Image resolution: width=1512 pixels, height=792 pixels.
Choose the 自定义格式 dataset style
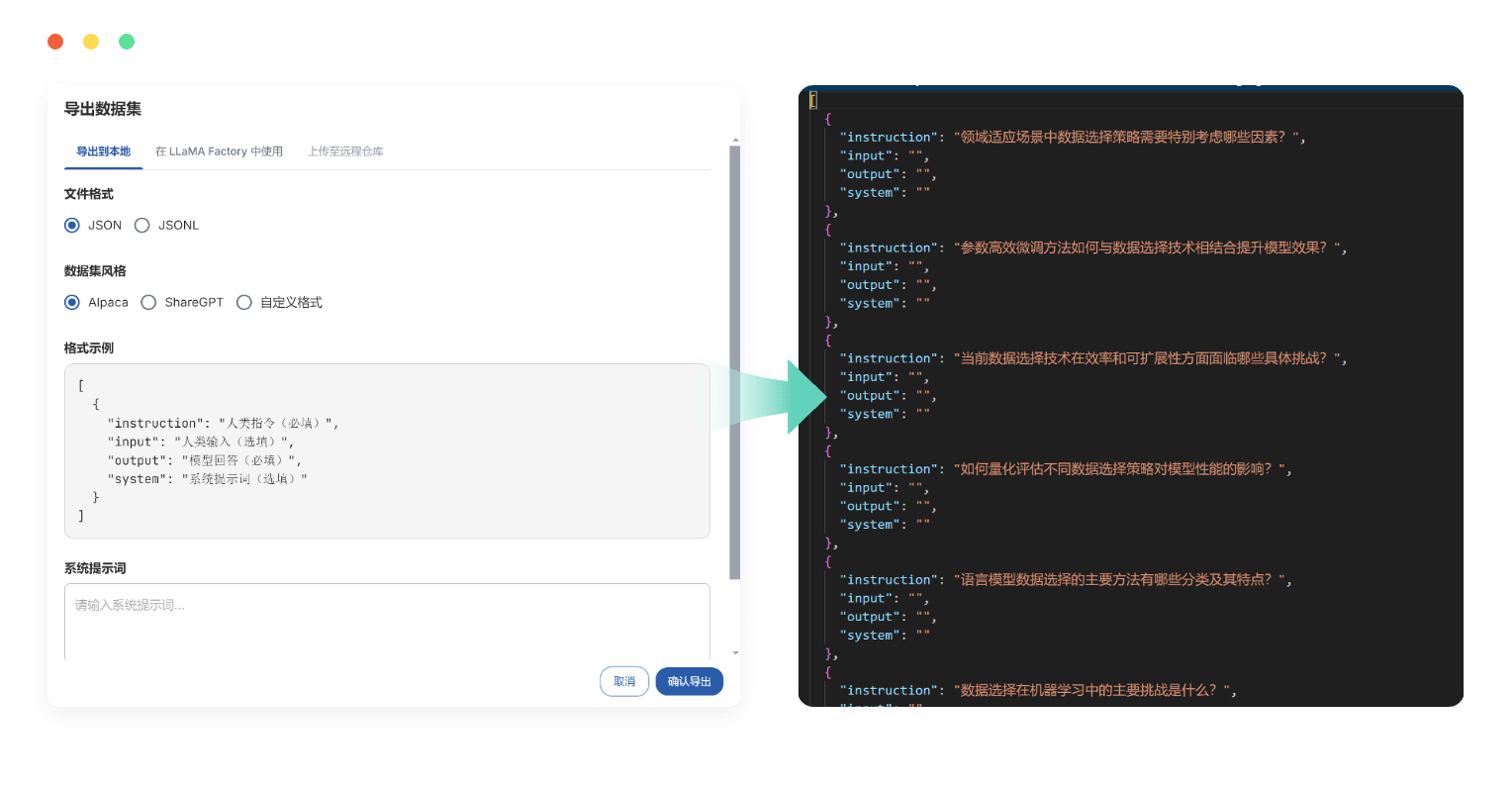point(244,303)
